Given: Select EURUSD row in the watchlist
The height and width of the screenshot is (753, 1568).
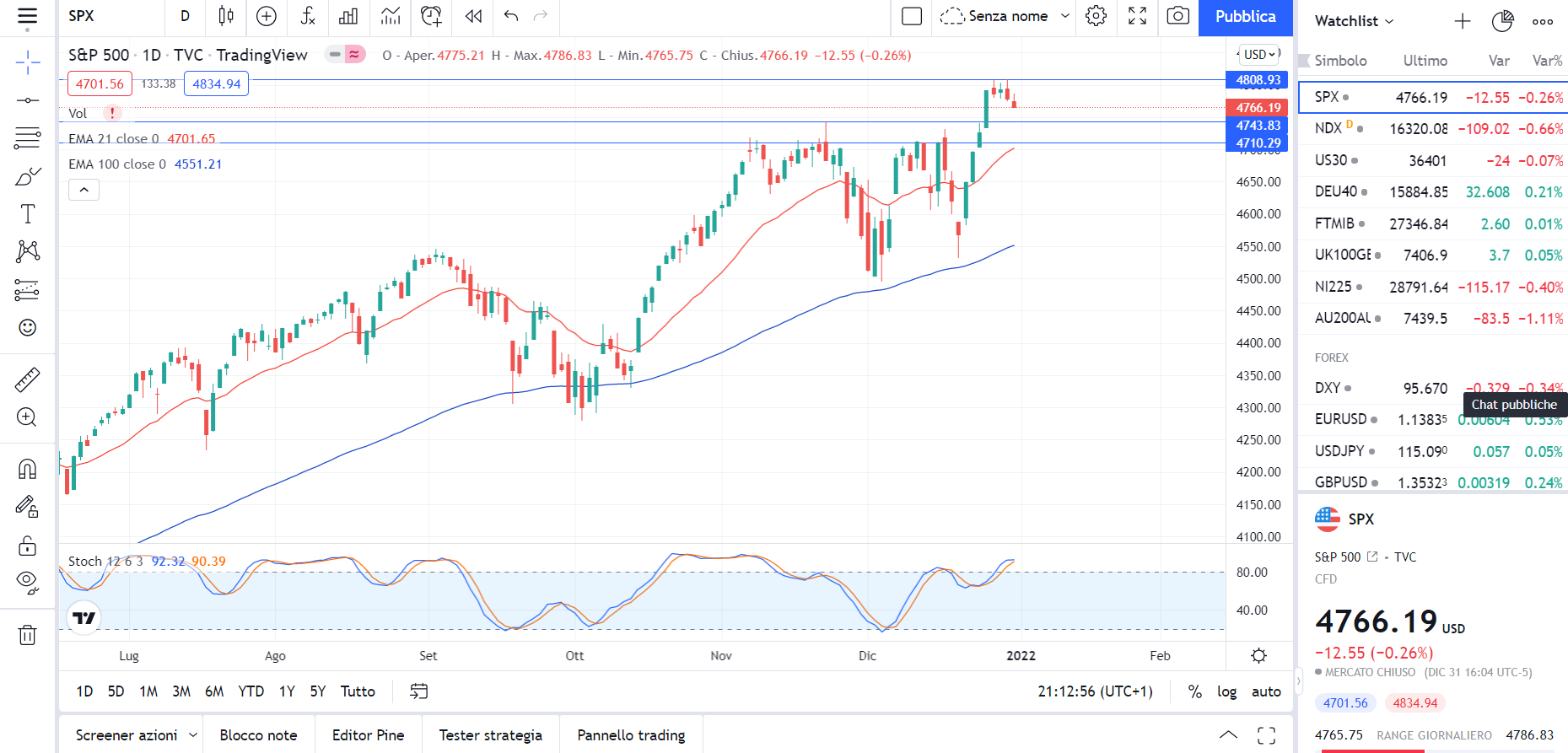Looking at the screenshot, I should coord(1433,419).
